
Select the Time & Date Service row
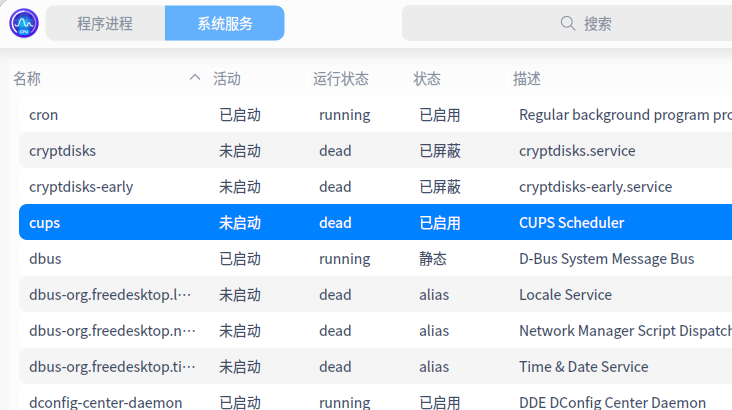point(583,367)
